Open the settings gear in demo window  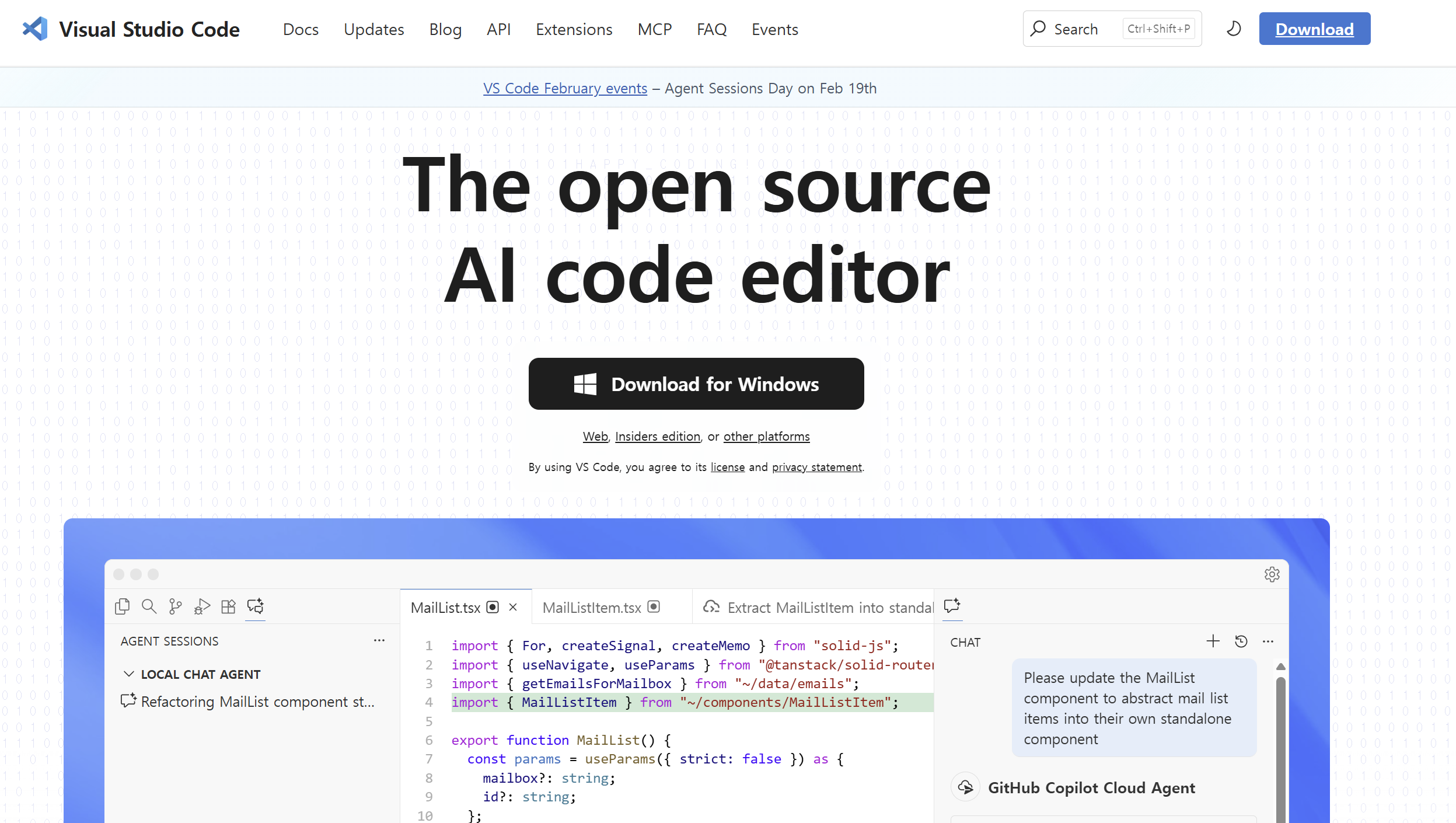point(1272,574)
